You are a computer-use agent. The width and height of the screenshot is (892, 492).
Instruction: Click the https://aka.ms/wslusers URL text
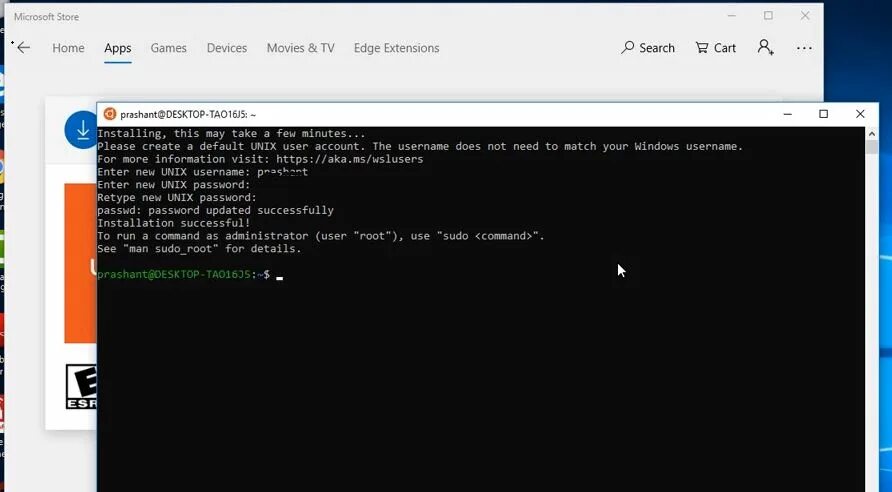pyautogui.click(x=349, y=159)
